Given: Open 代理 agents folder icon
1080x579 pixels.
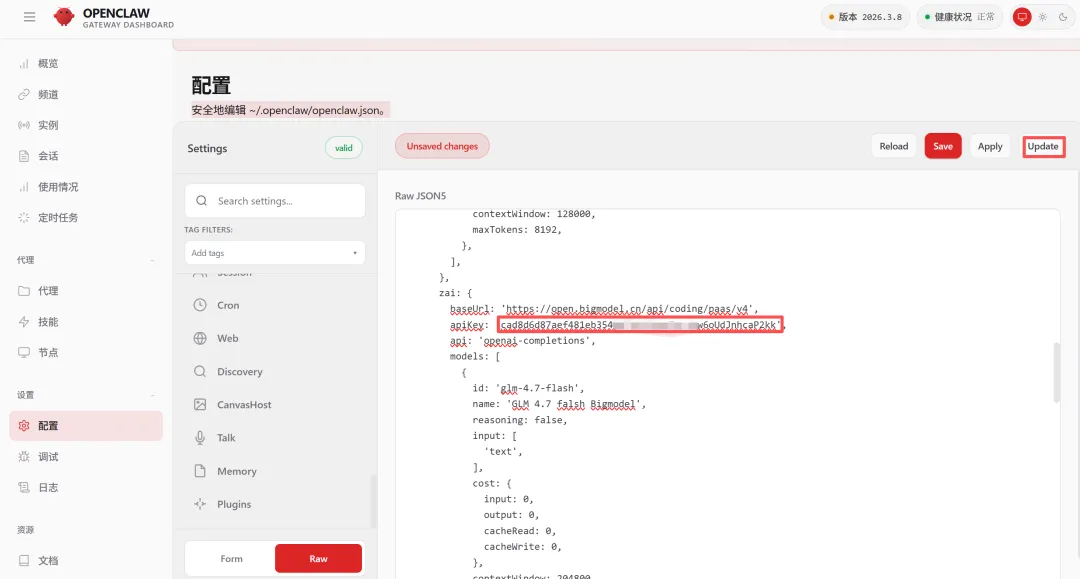Looking at the screenshot, I should (x=23, y=291).
